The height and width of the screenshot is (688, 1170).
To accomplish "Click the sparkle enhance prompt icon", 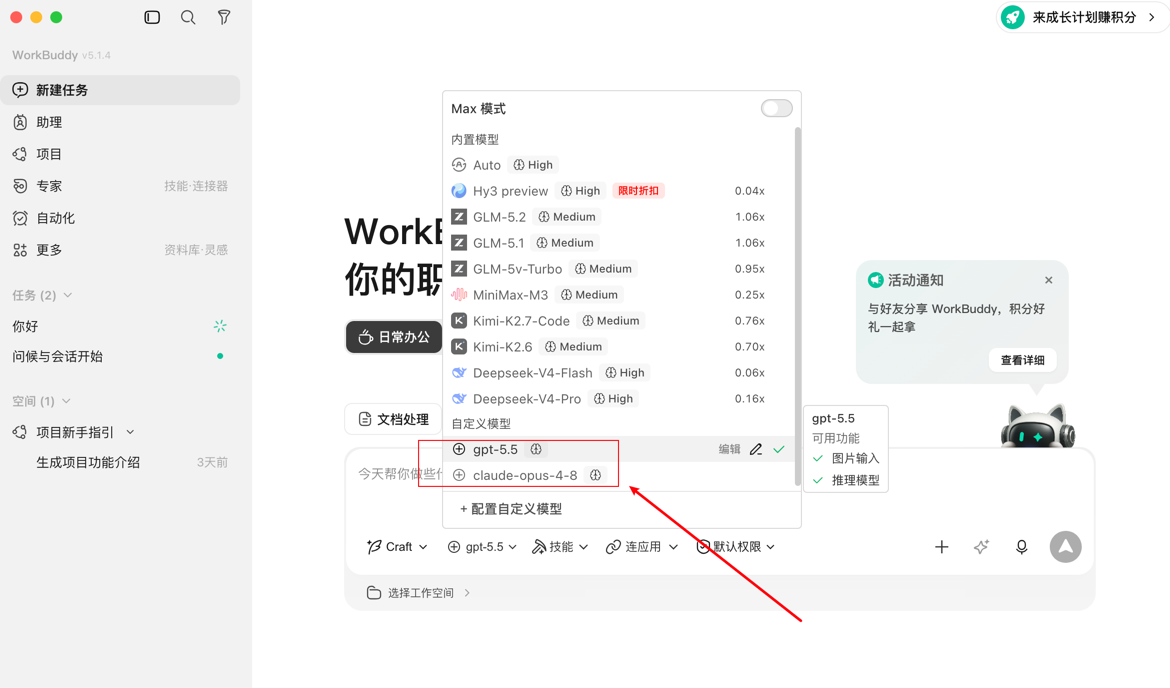I will coord(981,547).
